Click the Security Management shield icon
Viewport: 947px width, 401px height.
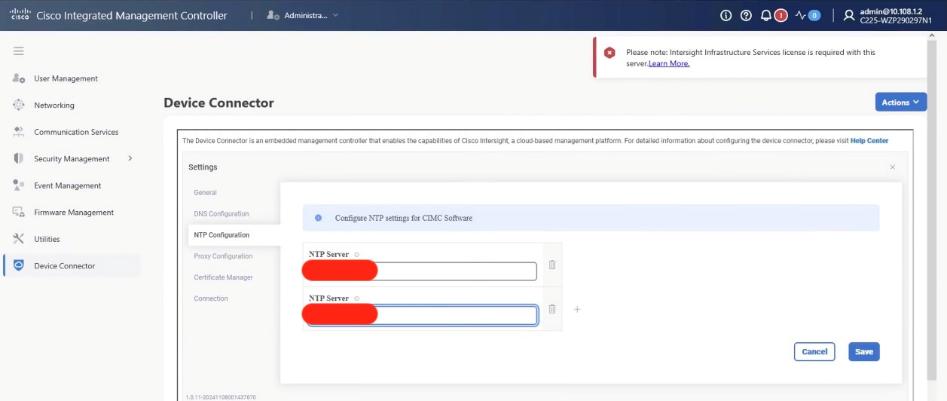tap(19, 158)
